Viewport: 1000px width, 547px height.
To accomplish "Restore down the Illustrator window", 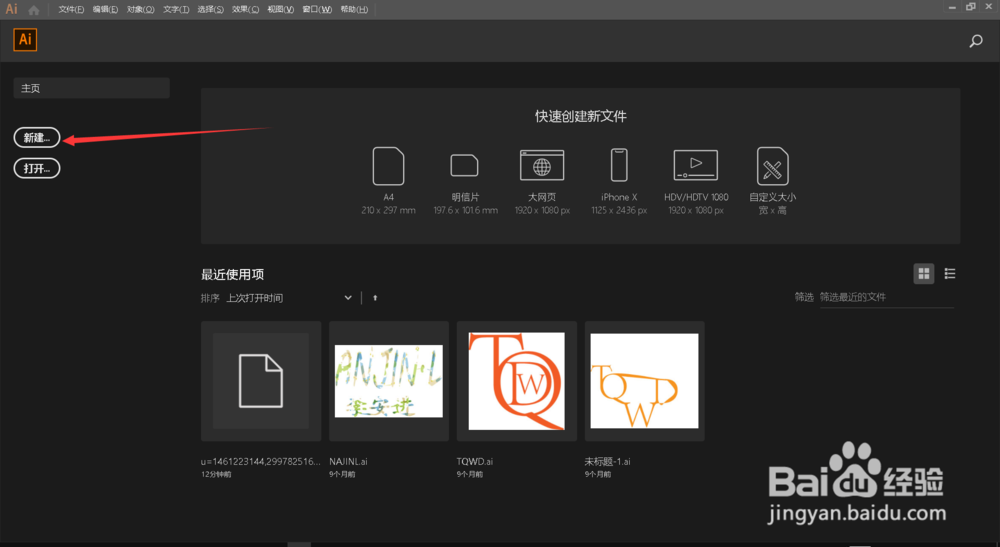I will 971,7.
